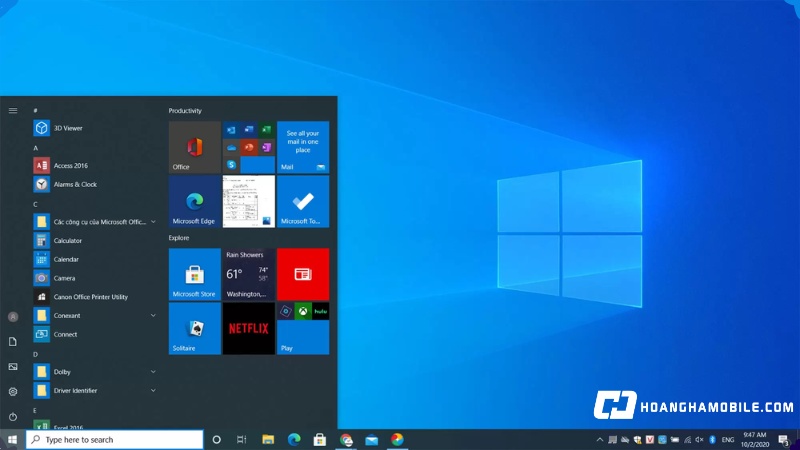The height and width of the screenshot is (450, 800).
Task: Open the Mail tile
Action: coord(303,147)
